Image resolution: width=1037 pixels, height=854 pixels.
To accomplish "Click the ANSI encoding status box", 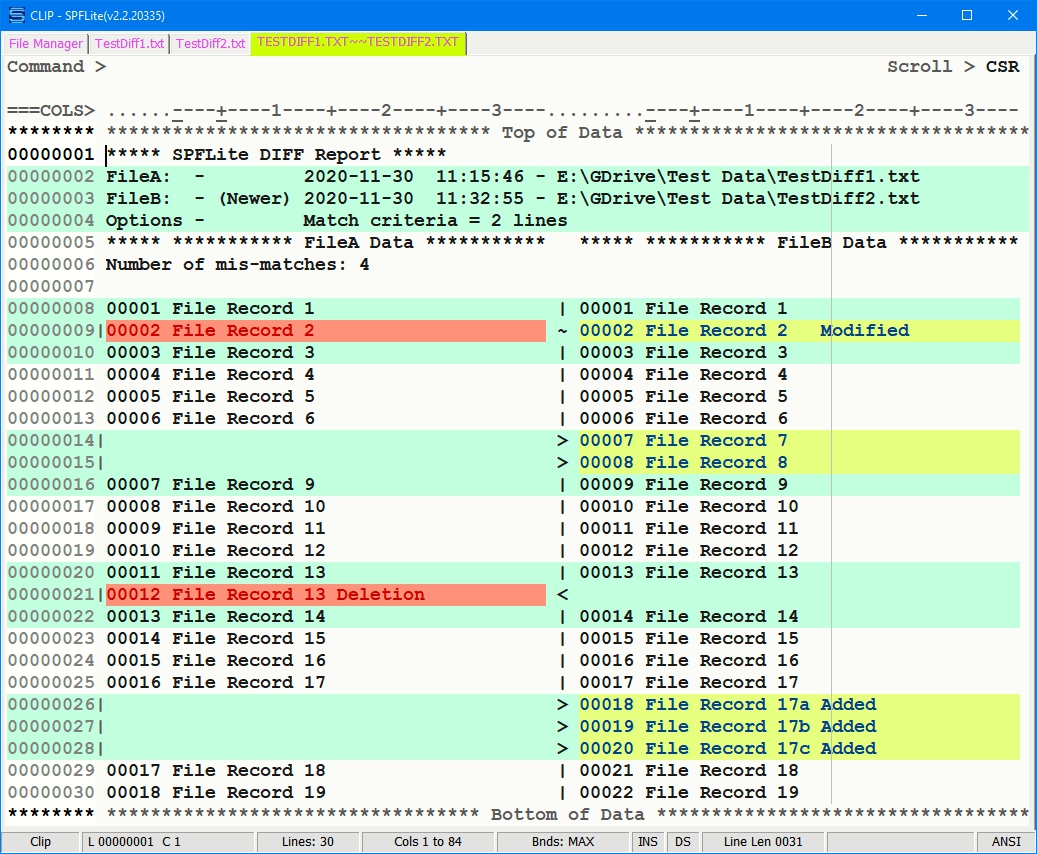I will 1006,842.
